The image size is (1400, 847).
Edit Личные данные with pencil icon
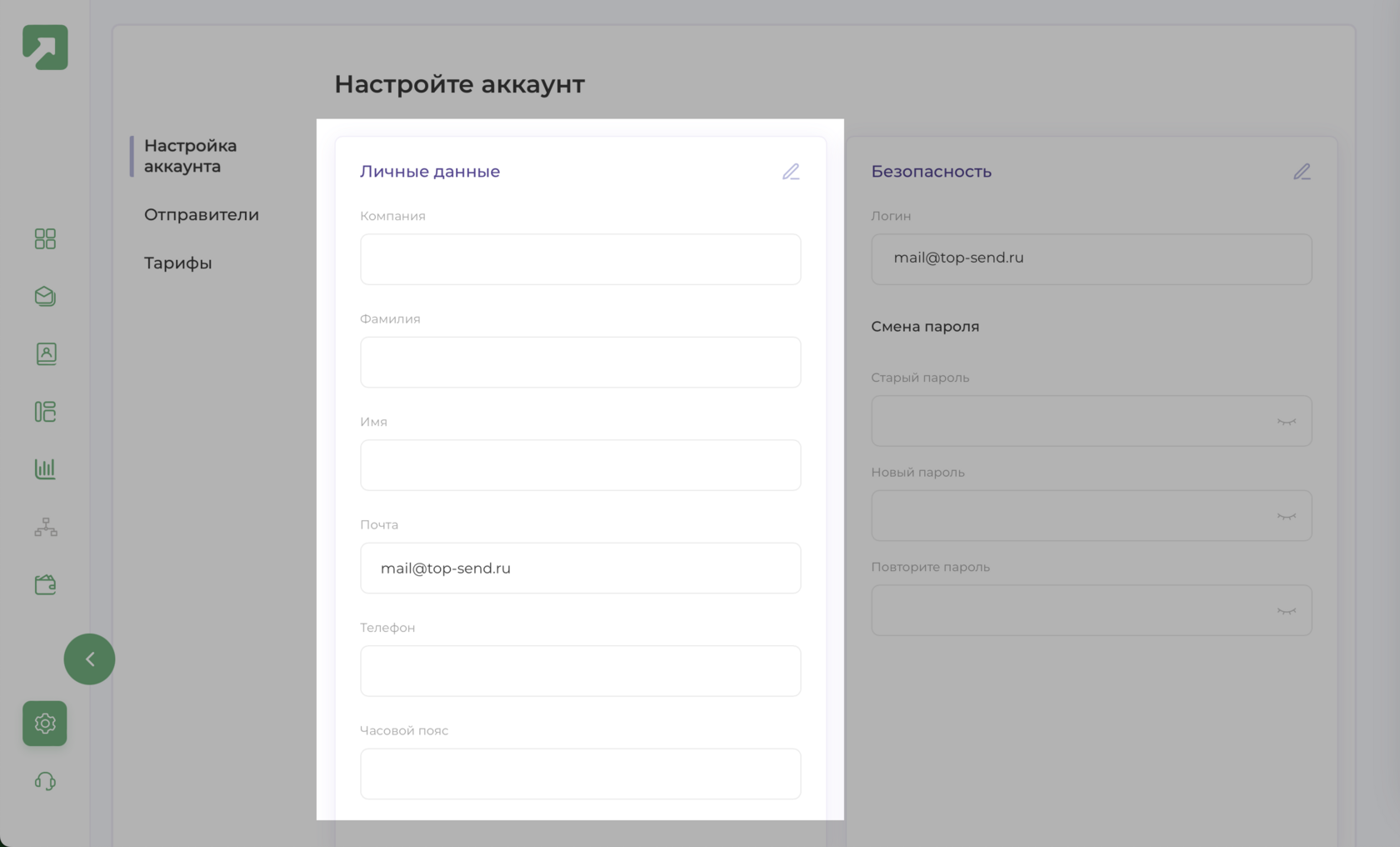tap(791, 172)
